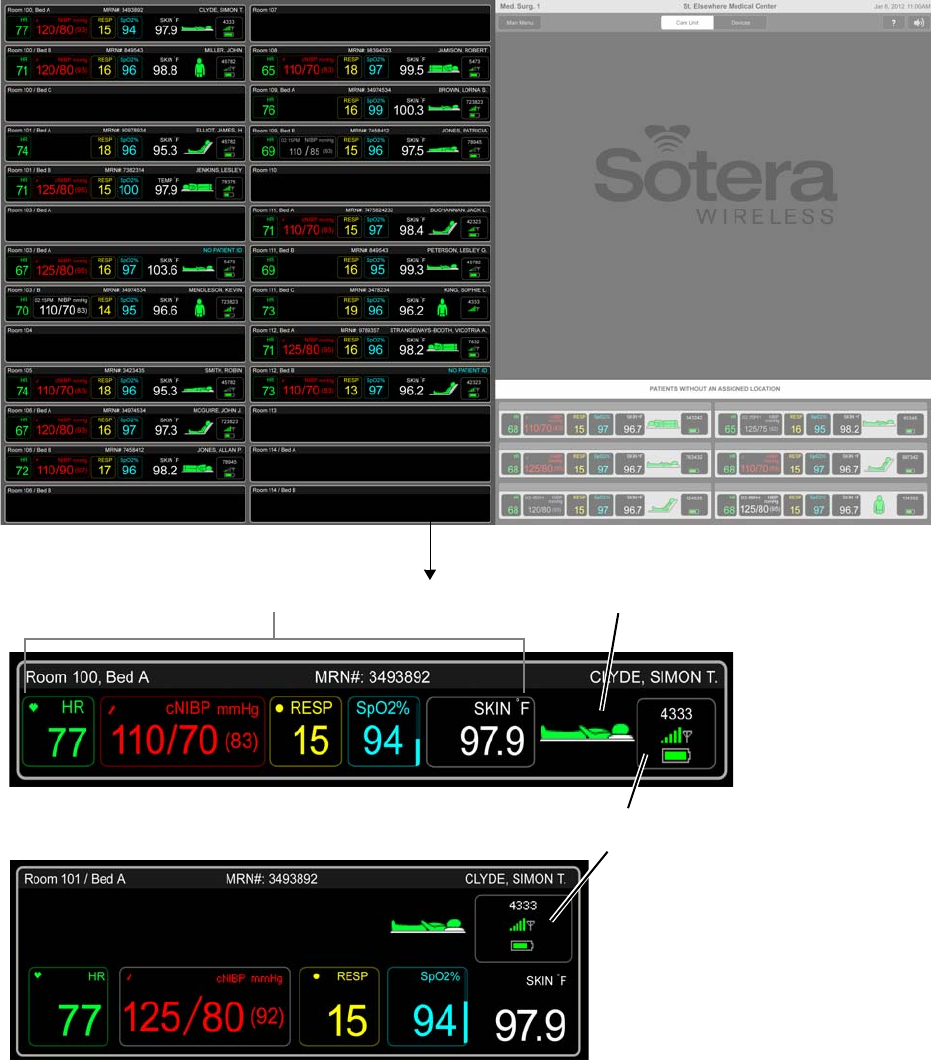The height and width of the screenshot is (1060, 931).
Task: Click heart rate 65 for Jamison, Robert
Action: point(268,70)
